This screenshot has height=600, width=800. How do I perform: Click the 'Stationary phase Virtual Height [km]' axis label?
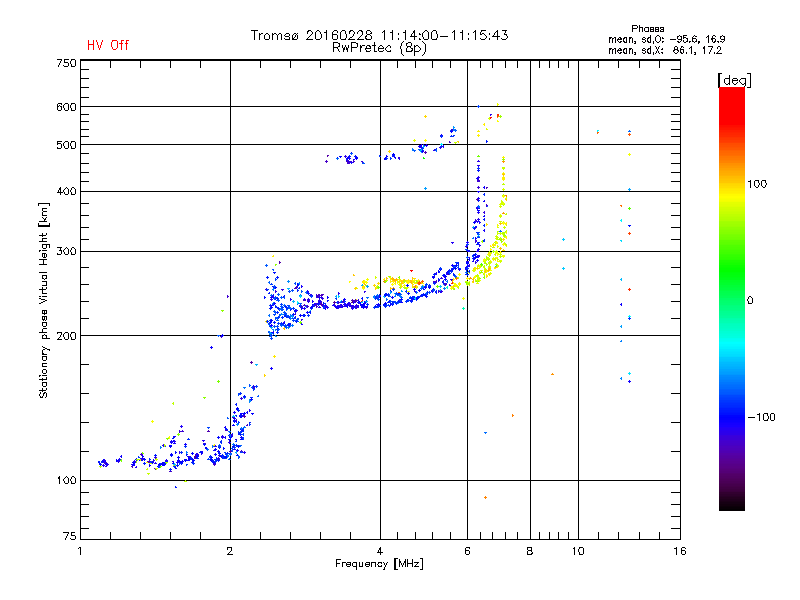(x=44, y=300)
